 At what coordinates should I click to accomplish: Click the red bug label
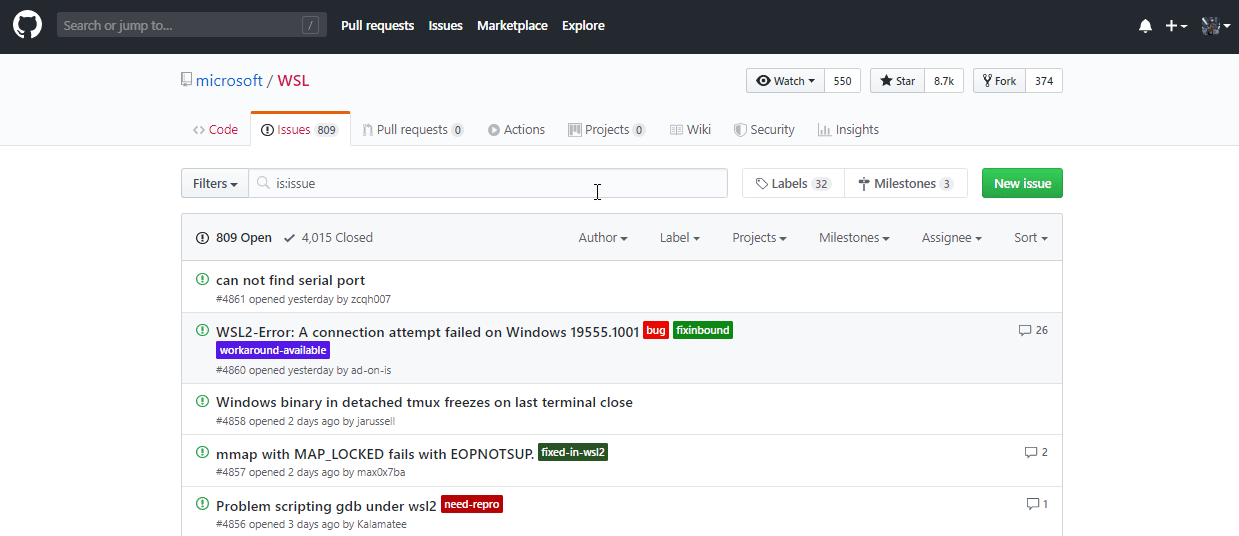tap(656, 330)
